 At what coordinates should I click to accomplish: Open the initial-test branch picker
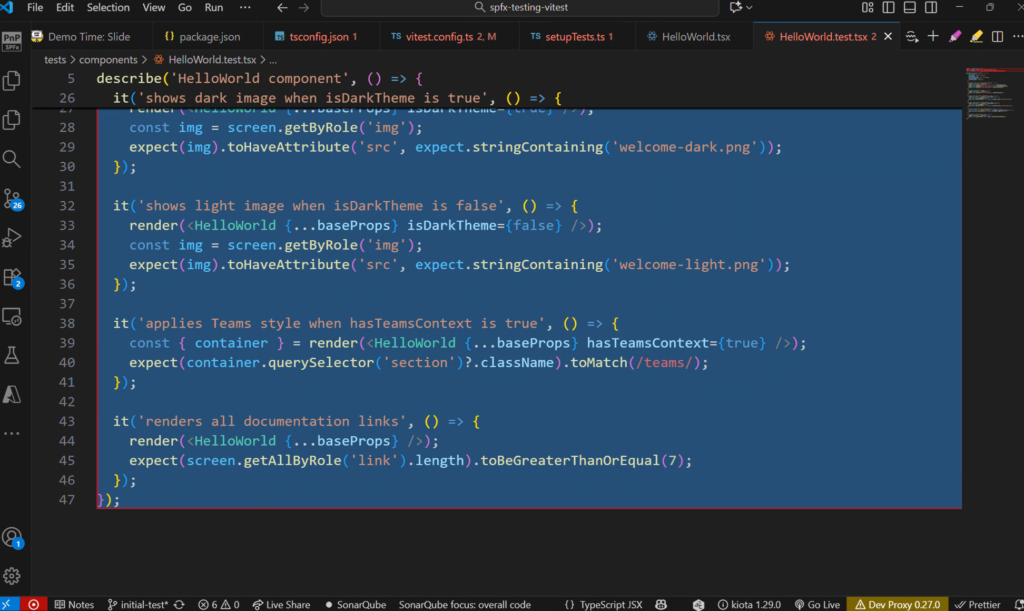click(138, 604)
